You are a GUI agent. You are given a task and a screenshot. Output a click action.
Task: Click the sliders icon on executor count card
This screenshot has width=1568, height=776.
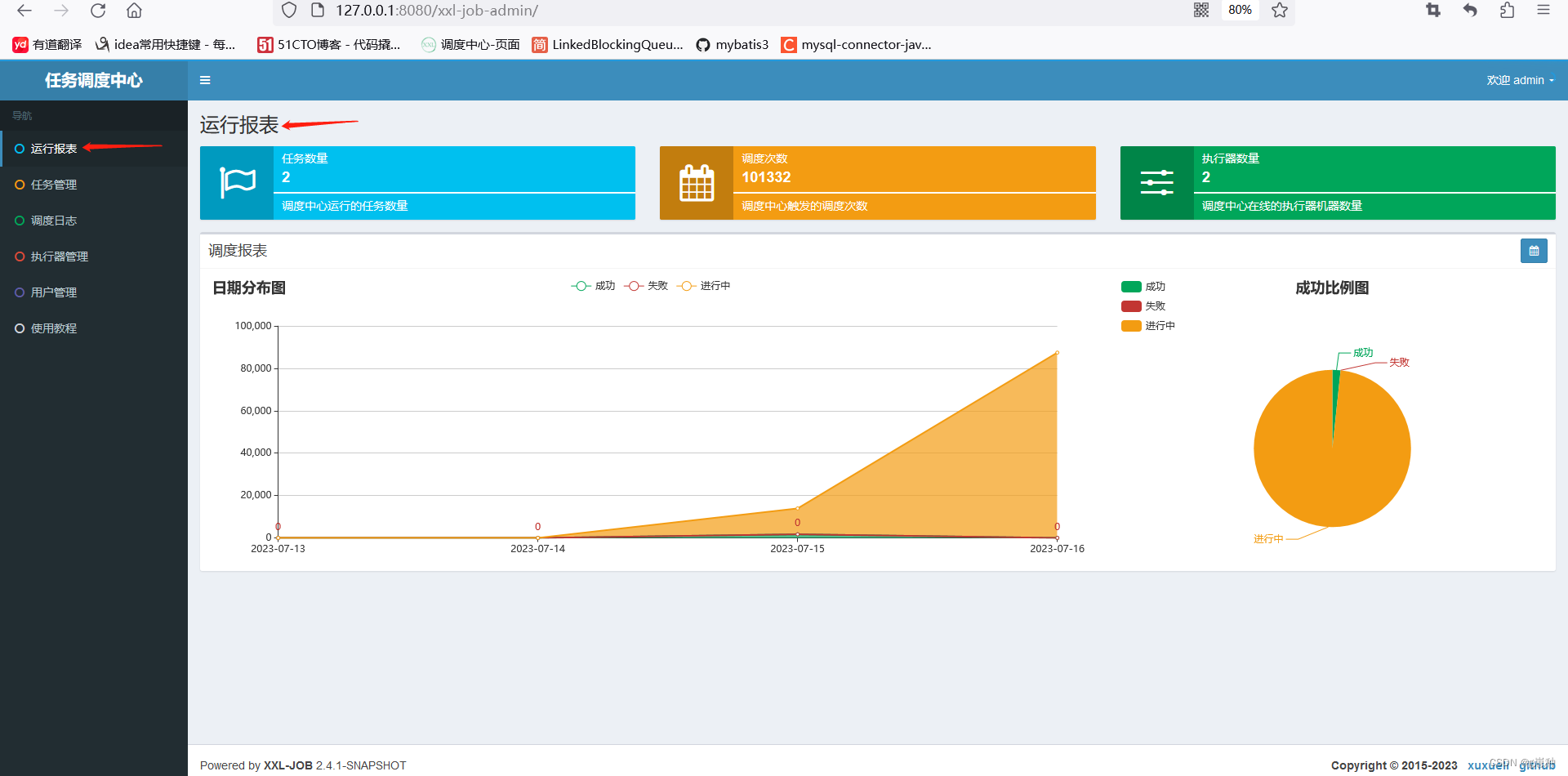(1157, 183)
